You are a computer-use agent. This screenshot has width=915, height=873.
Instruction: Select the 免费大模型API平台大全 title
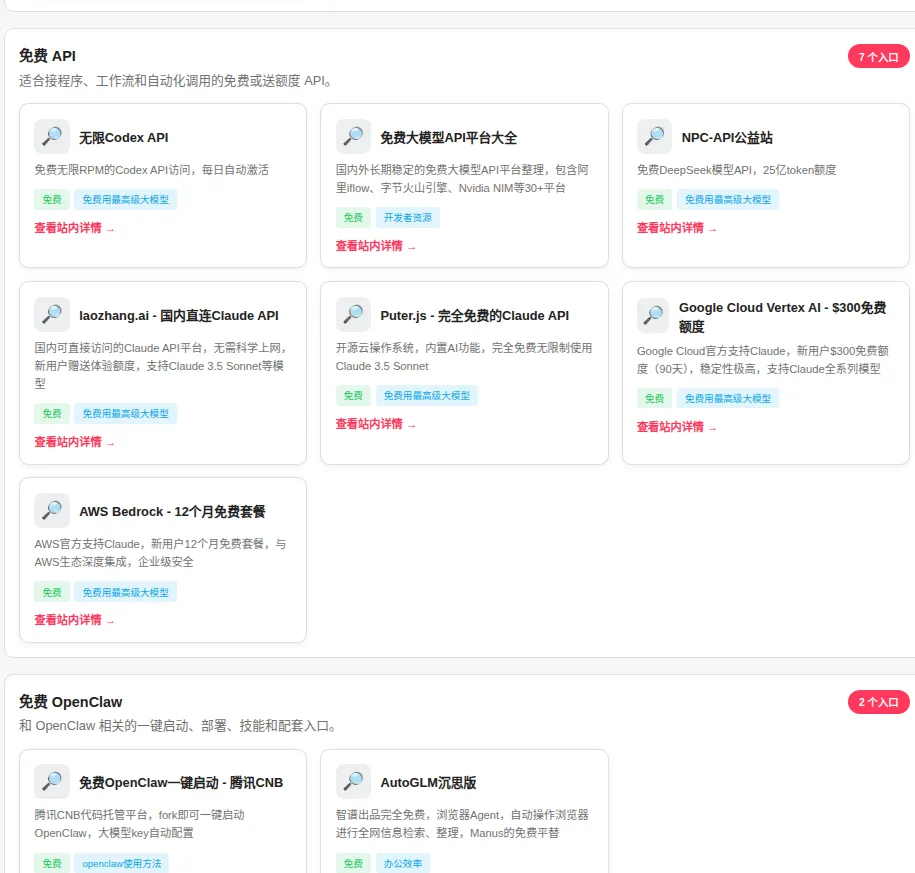click(x=449, y=138)
